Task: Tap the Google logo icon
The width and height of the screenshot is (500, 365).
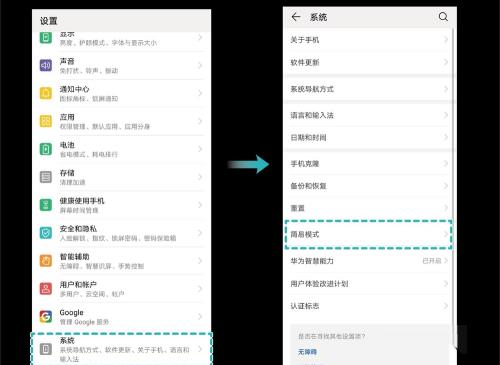Action: pos(46,316)
